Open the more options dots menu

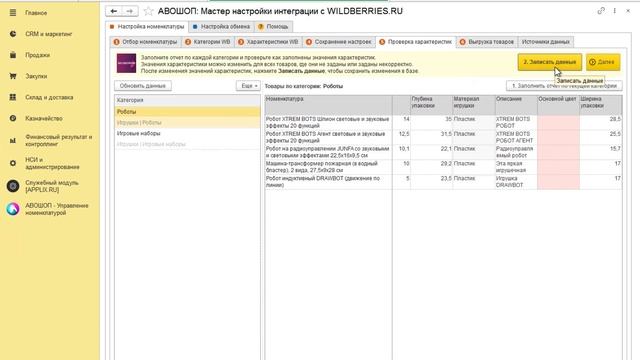click(615, 11)
